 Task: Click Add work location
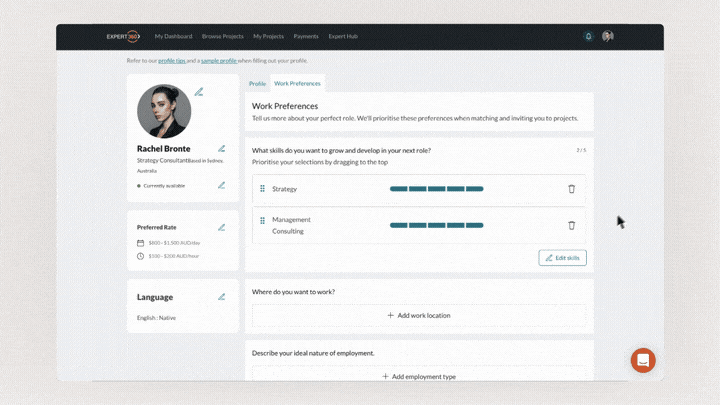tap(419, 315)
